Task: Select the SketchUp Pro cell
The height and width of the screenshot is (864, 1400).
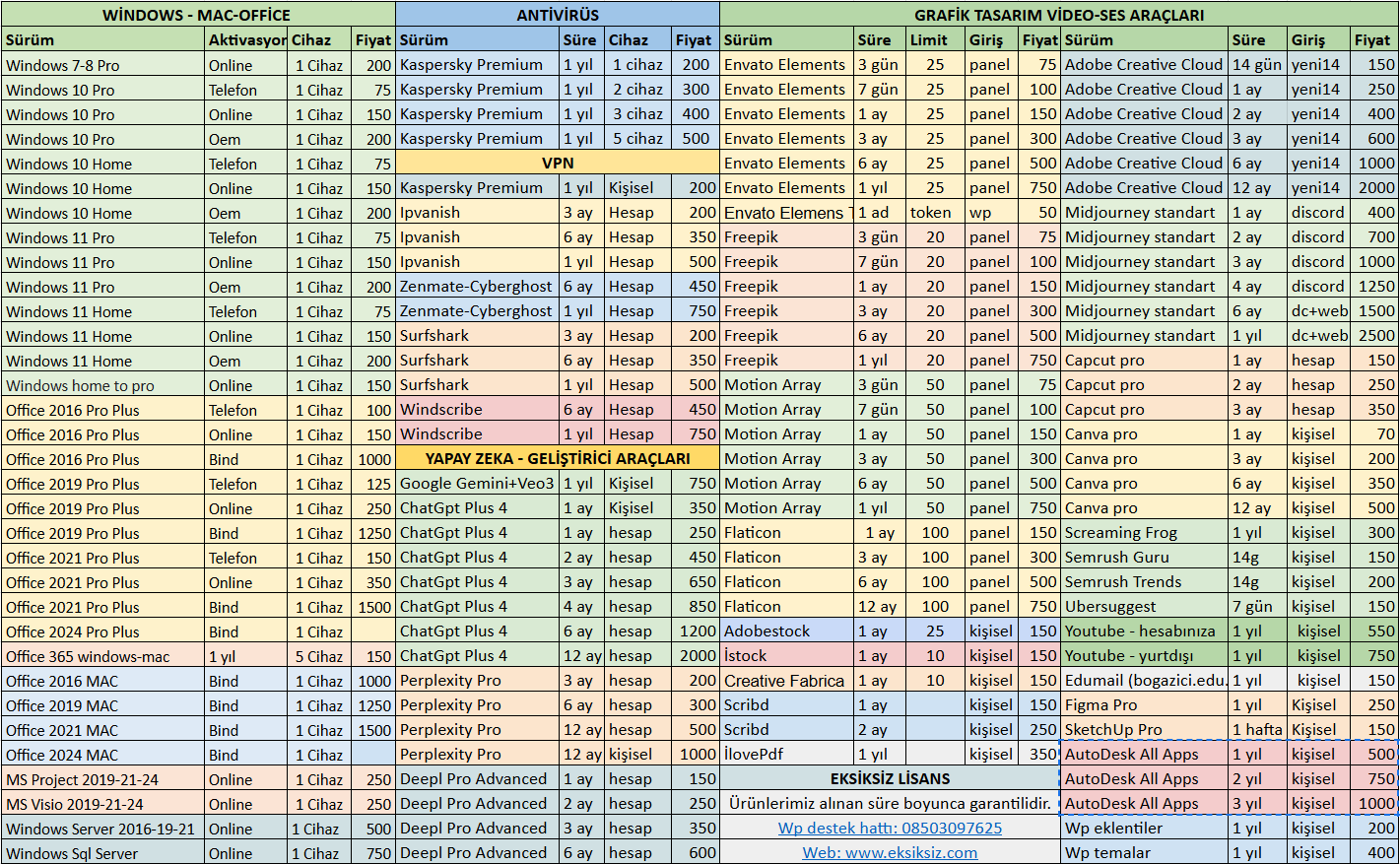Action: tap(1145, 729)
